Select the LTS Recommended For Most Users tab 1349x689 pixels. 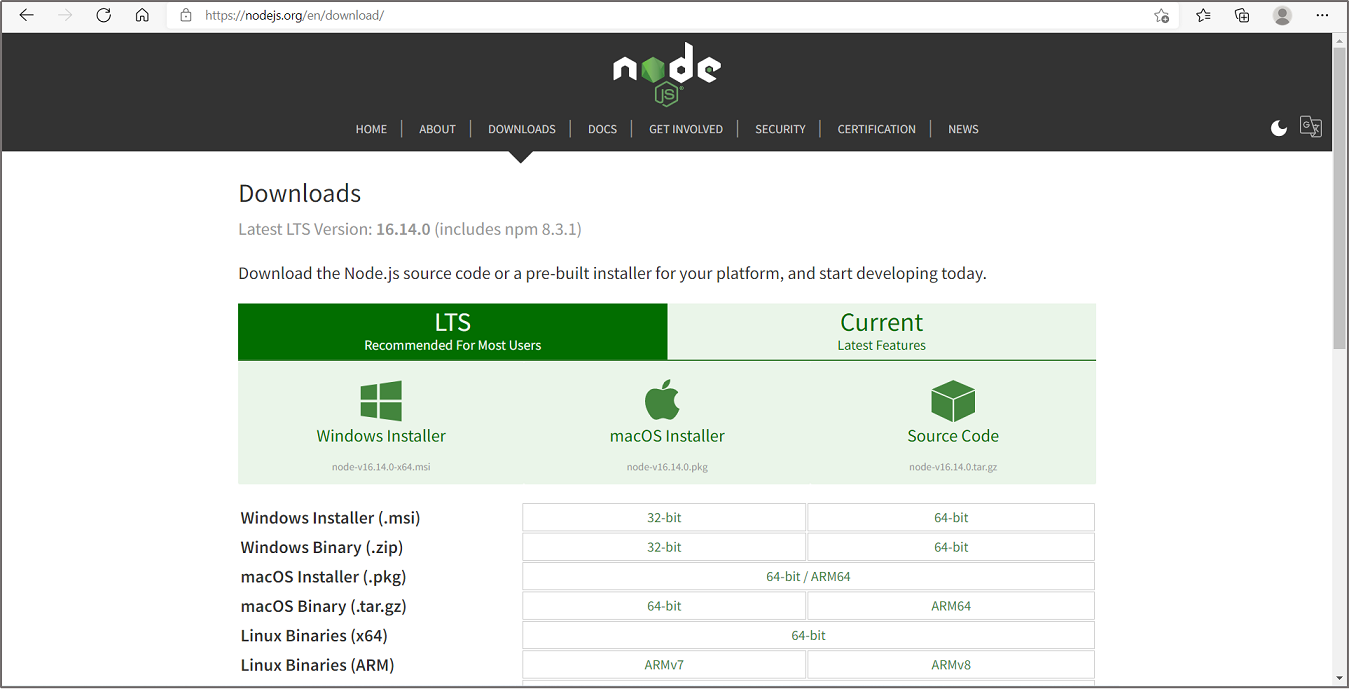452,332
